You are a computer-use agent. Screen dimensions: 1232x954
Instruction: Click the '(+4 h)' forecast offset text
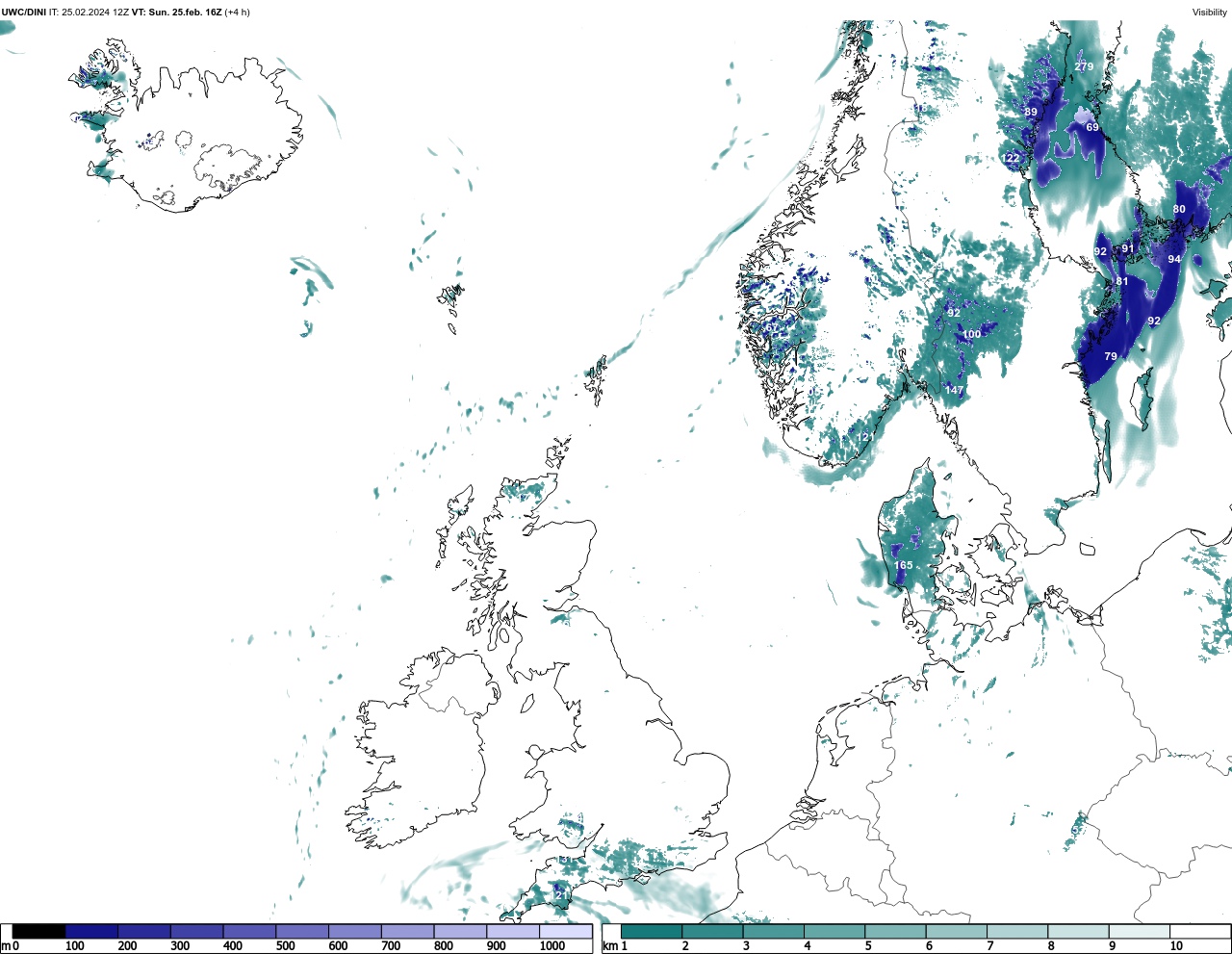[237, 13]
